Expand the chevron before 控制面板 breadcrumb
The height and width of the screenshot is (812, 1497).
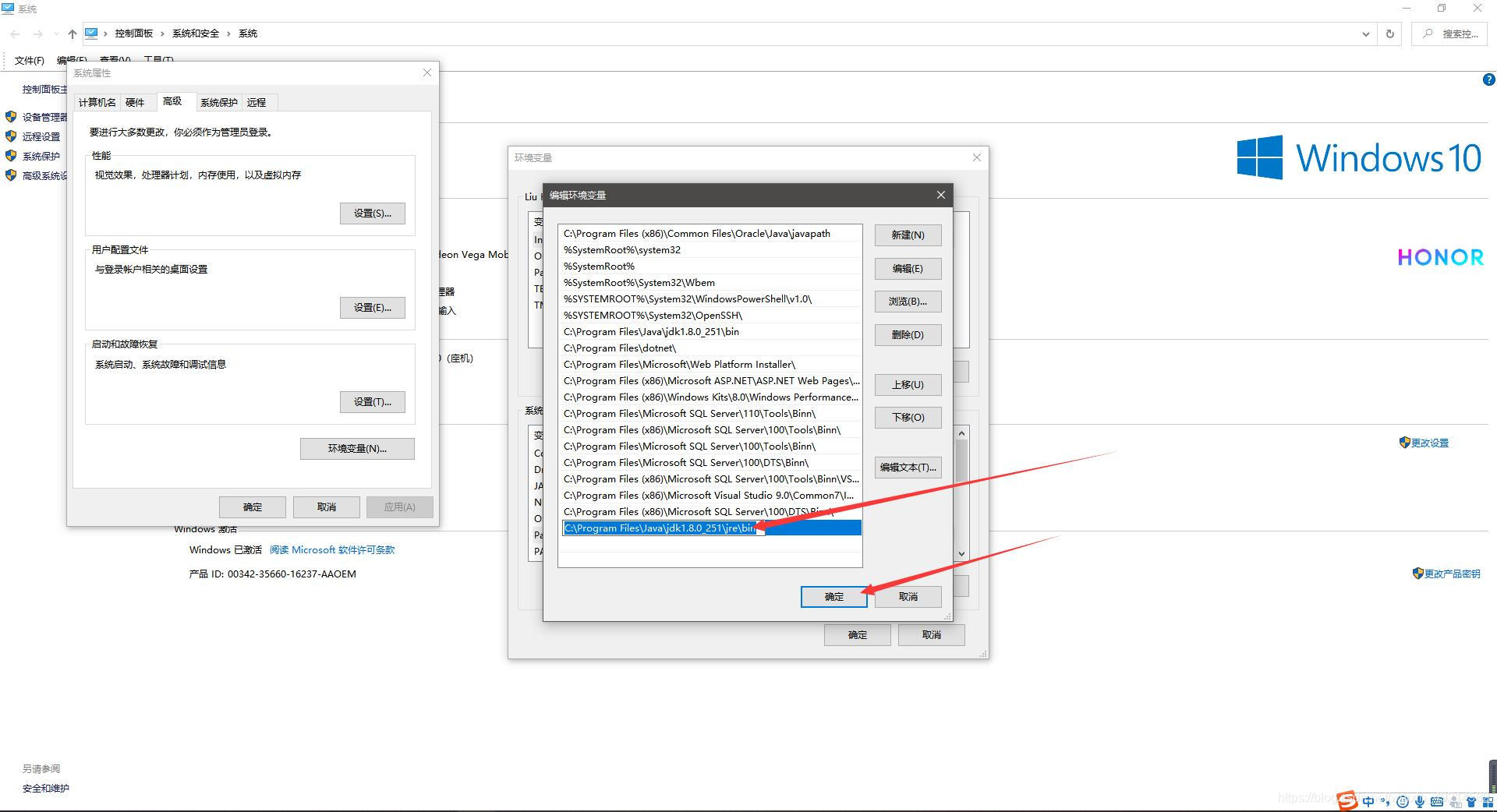click(105, 34)
